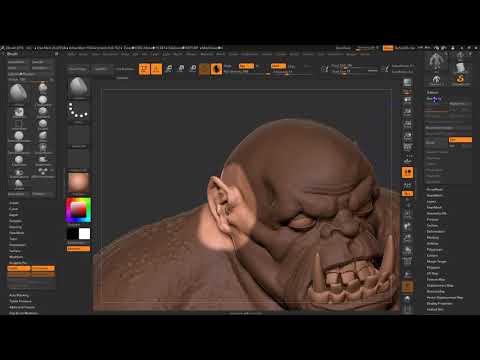The image size is (480, 360).
Task: Select the orc figure tool thumbnail
Action: click(x=436, y=62)
